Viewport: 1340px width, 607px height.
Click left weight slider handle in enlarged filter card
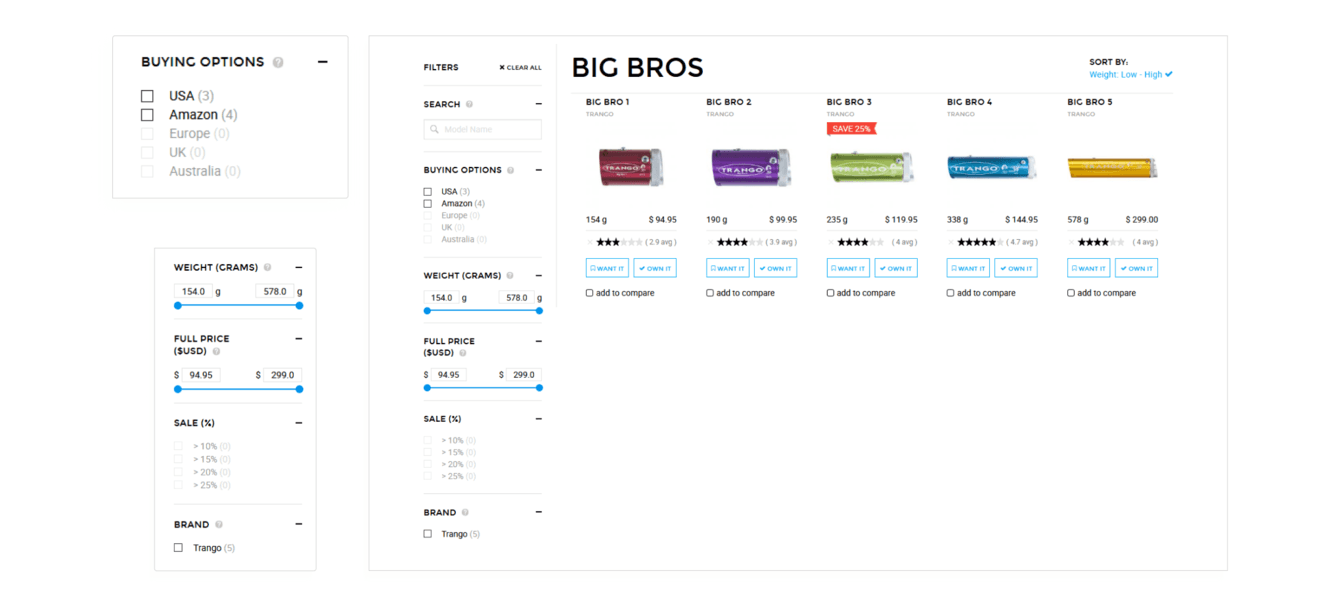(178, 306)
